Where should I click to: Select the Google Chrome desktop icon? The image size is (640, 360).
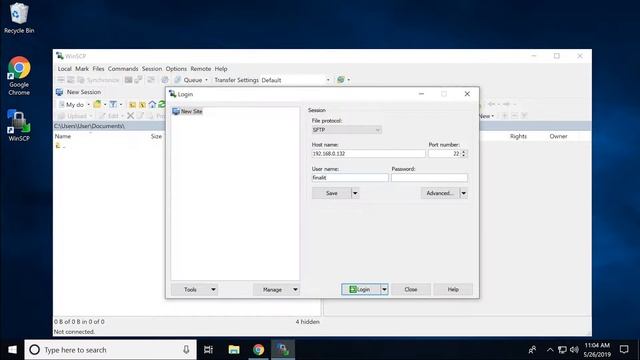coord(19,76)
